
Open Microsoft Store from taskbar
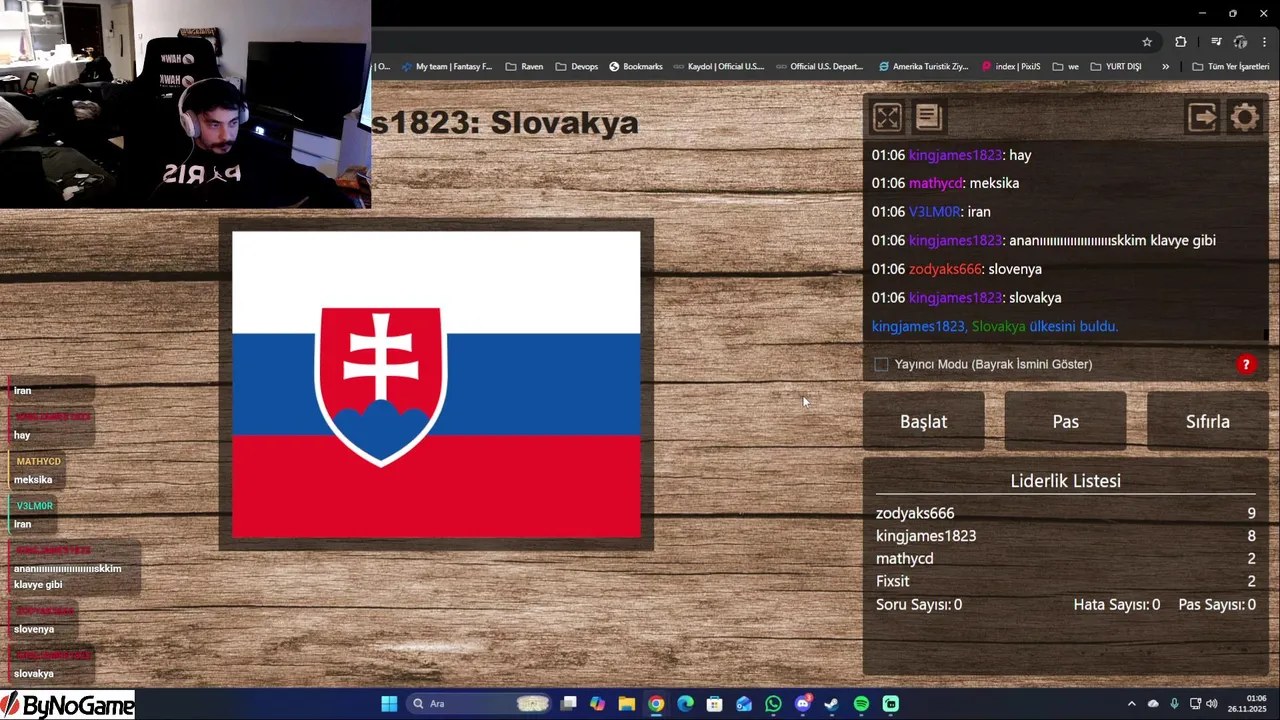tap(714, 704)
